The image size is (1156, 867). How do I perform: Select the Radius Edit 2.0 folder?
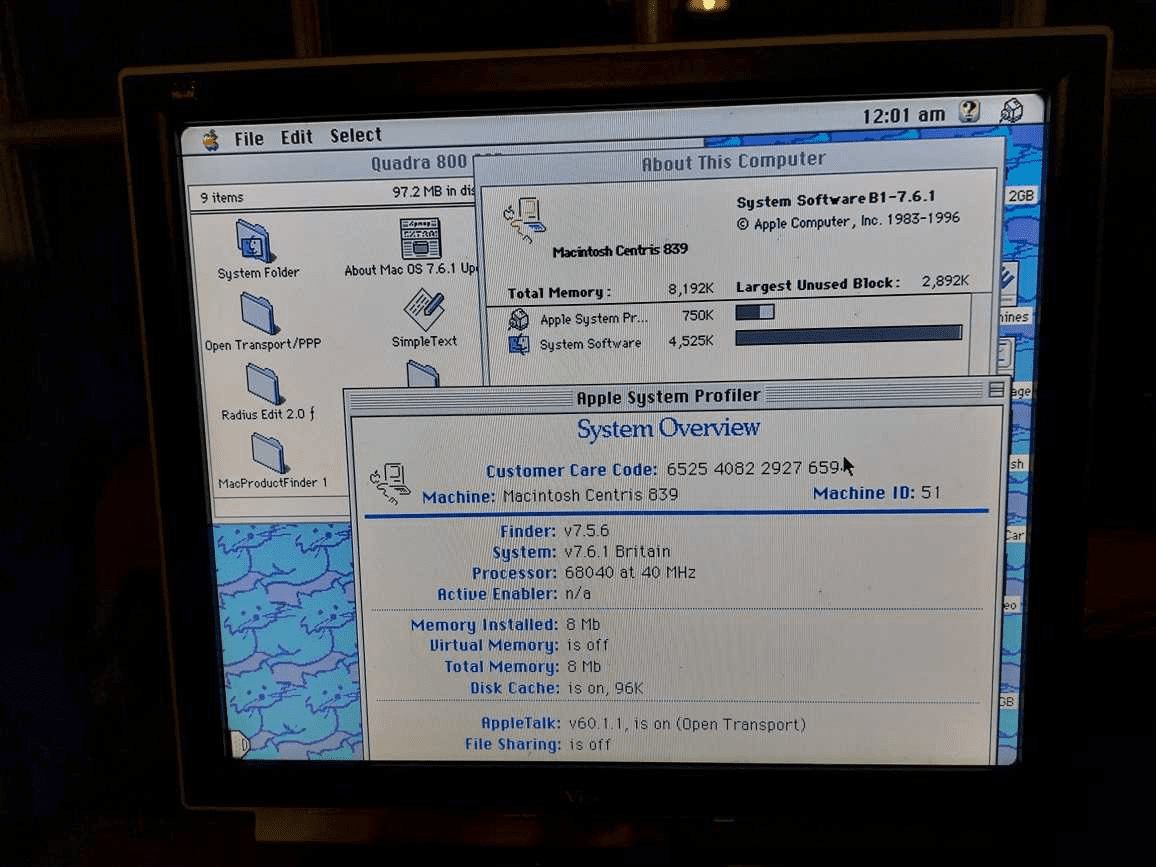264,384
